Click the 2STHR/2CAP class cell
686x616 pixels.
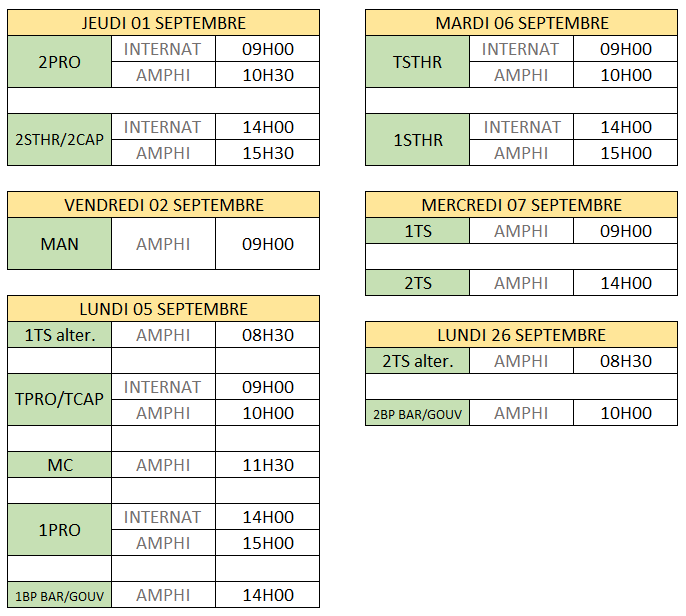coord(60,140)
